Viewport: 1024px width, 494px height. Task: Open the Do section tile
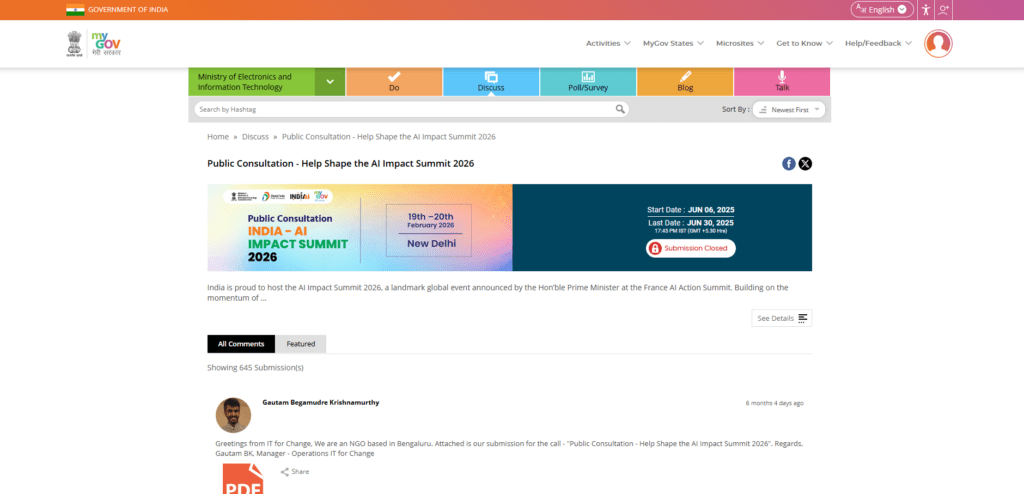[x=394, y=82]
